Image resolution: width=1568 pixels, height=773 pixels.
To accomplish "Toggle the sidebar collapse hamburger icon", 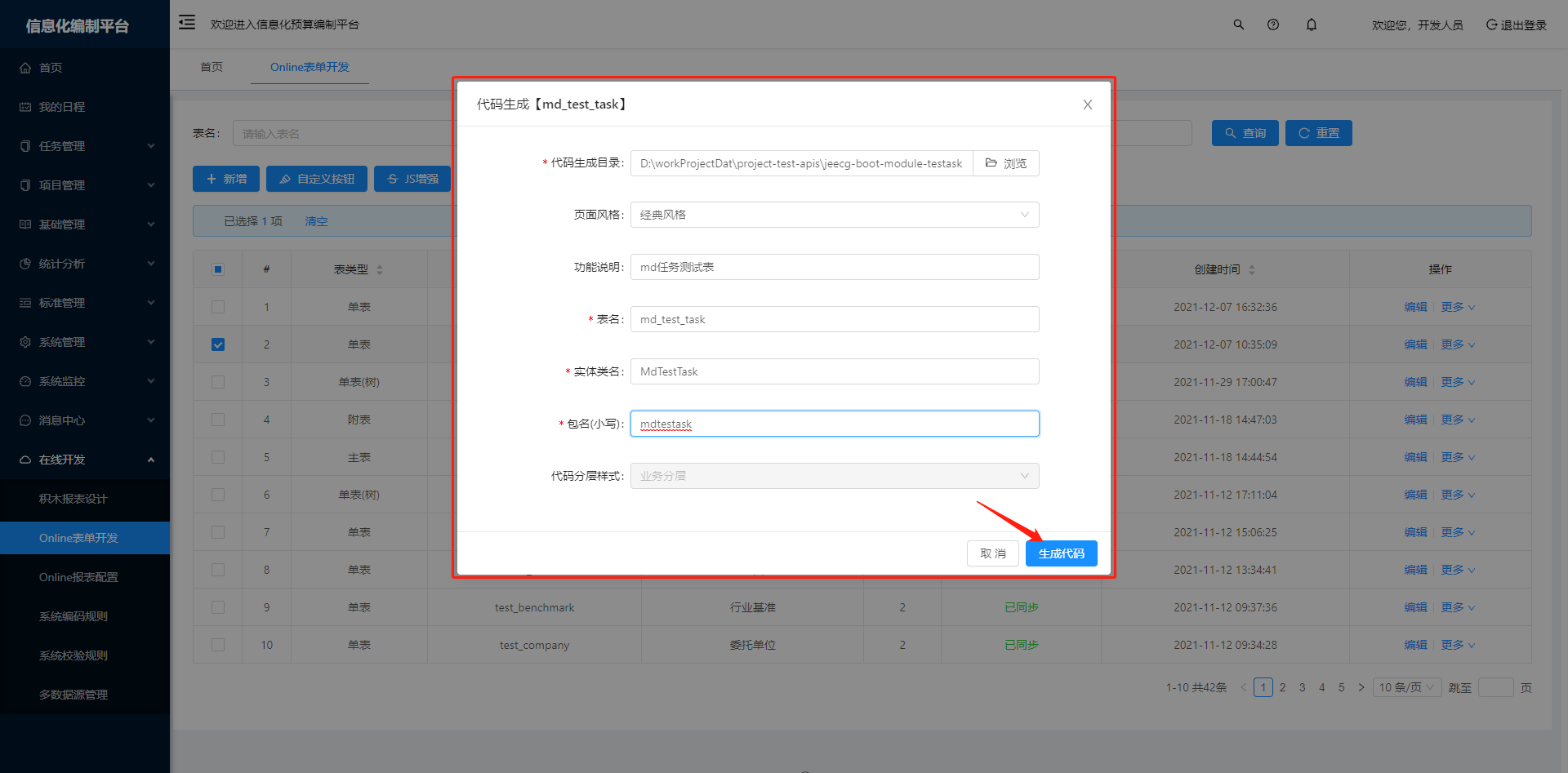I will [x=187, y=23].
